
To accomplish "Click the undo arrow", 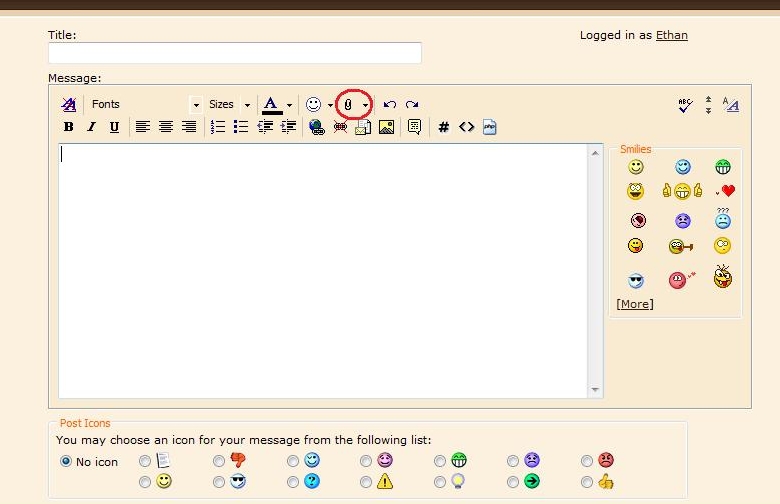I will pyautogui.click(x=390, y=104).
